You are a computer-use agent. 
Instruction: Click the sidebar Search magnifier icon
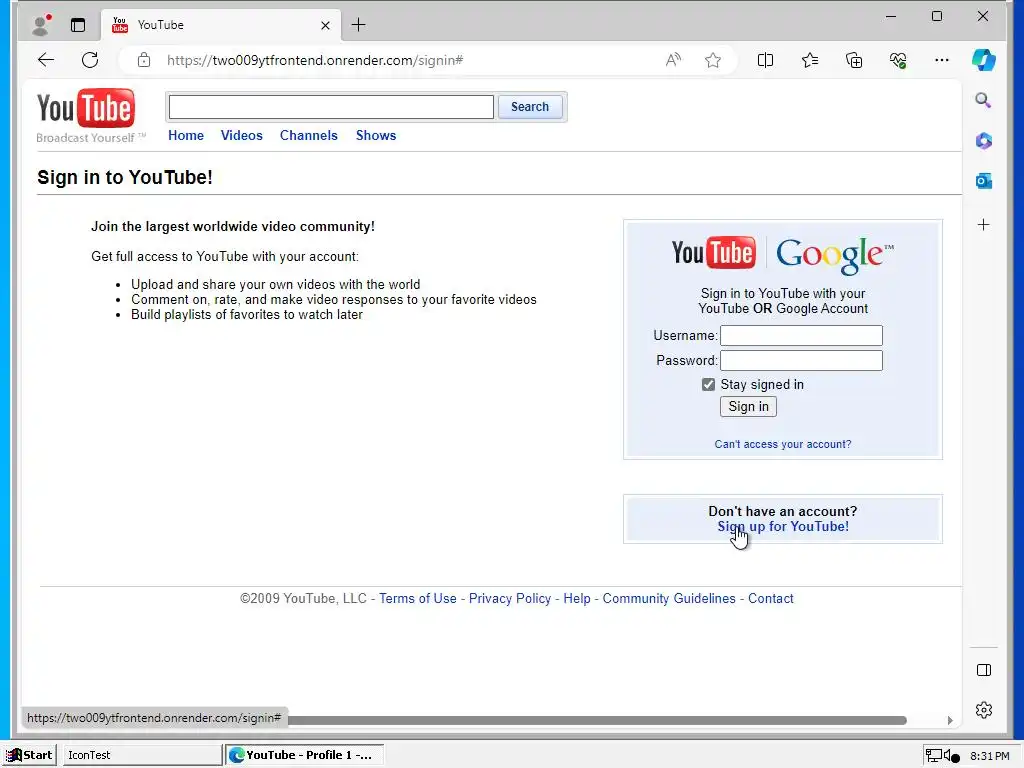(x=984, y=100)
